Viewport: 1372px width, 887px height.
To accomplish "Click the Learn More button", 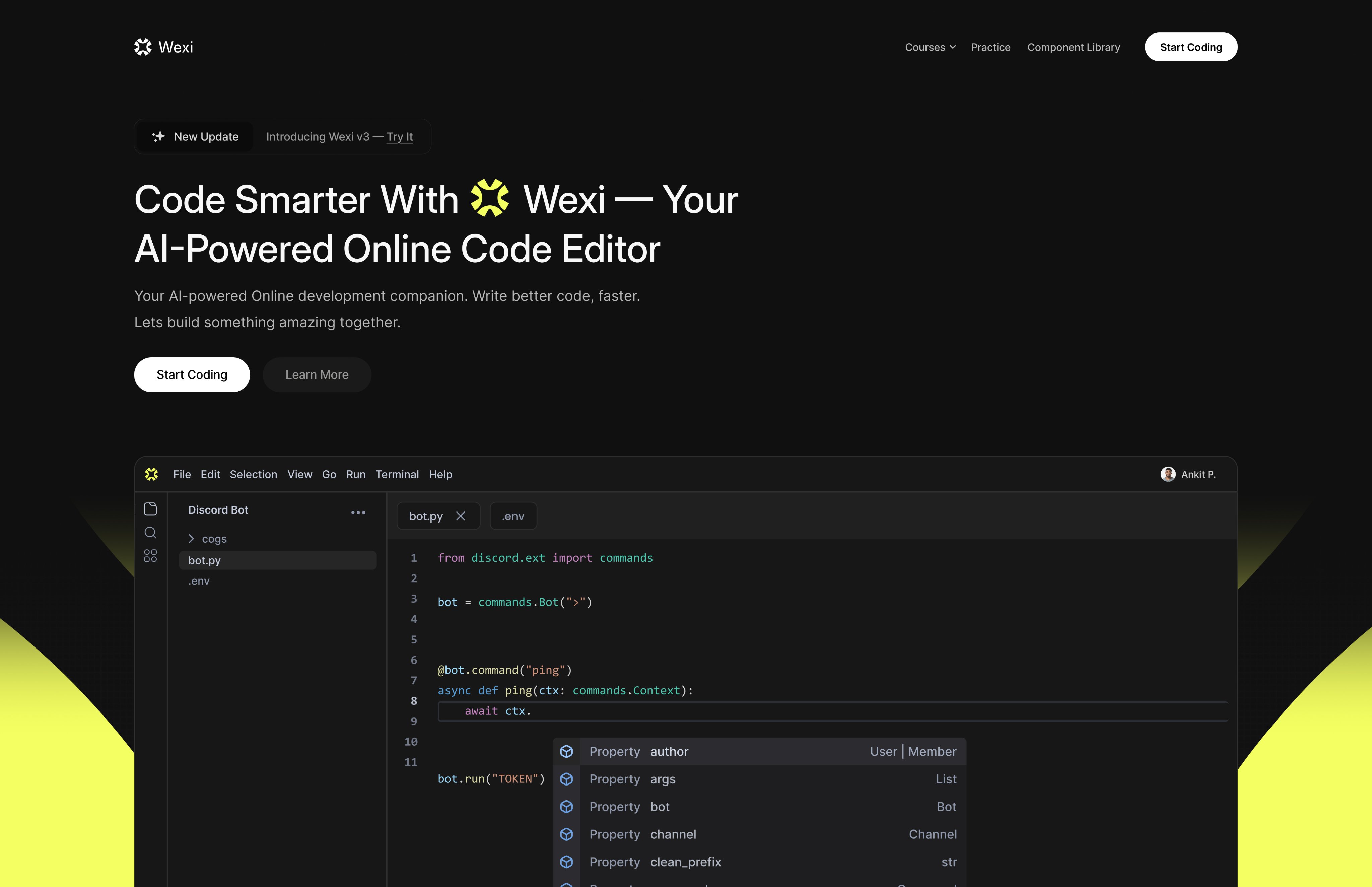I will [317, 375].
